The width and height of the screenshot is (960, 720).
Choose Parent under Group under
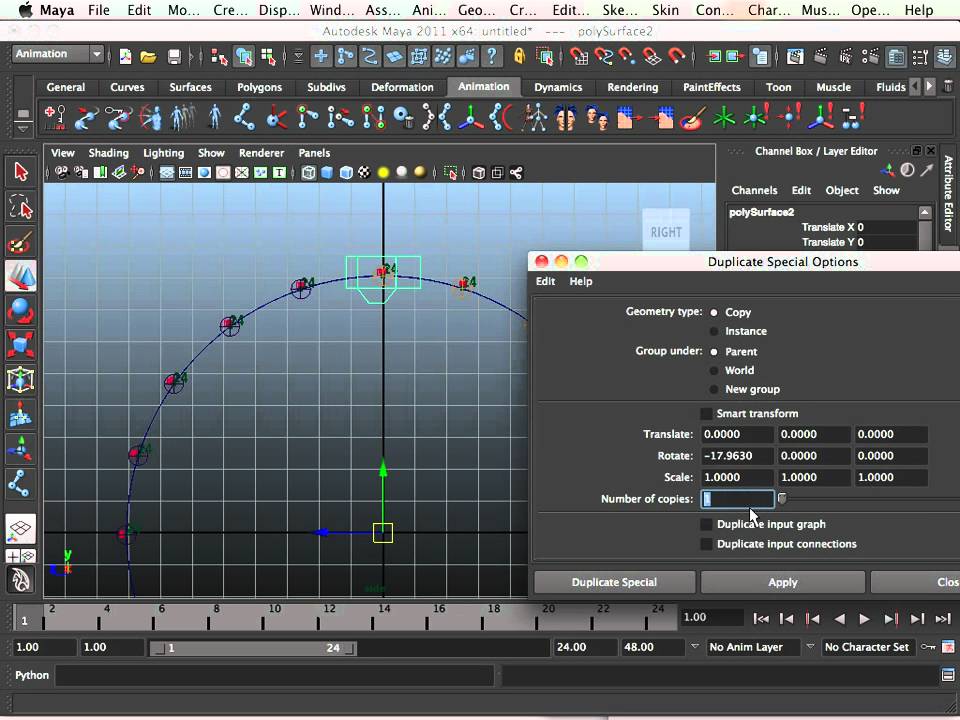pos(714,351)
